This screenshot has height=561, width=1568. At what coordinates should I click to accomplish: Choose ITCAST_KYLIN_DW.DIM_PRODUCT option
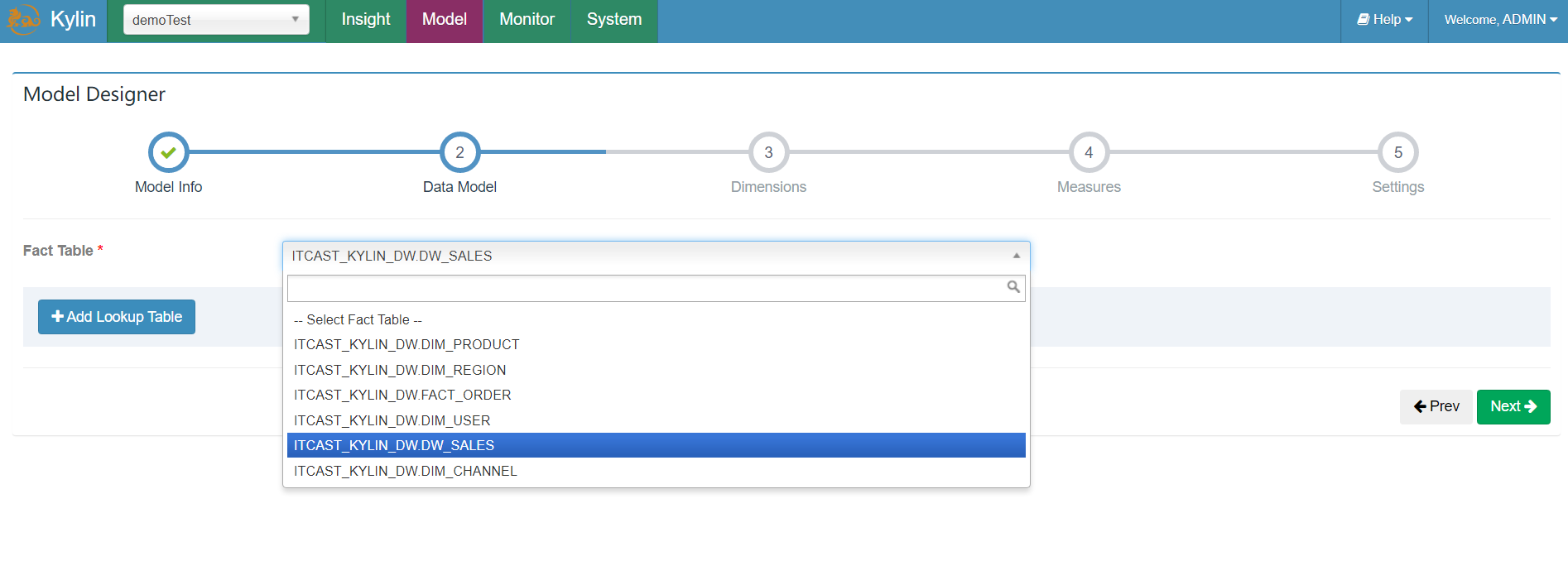point(657,344)
